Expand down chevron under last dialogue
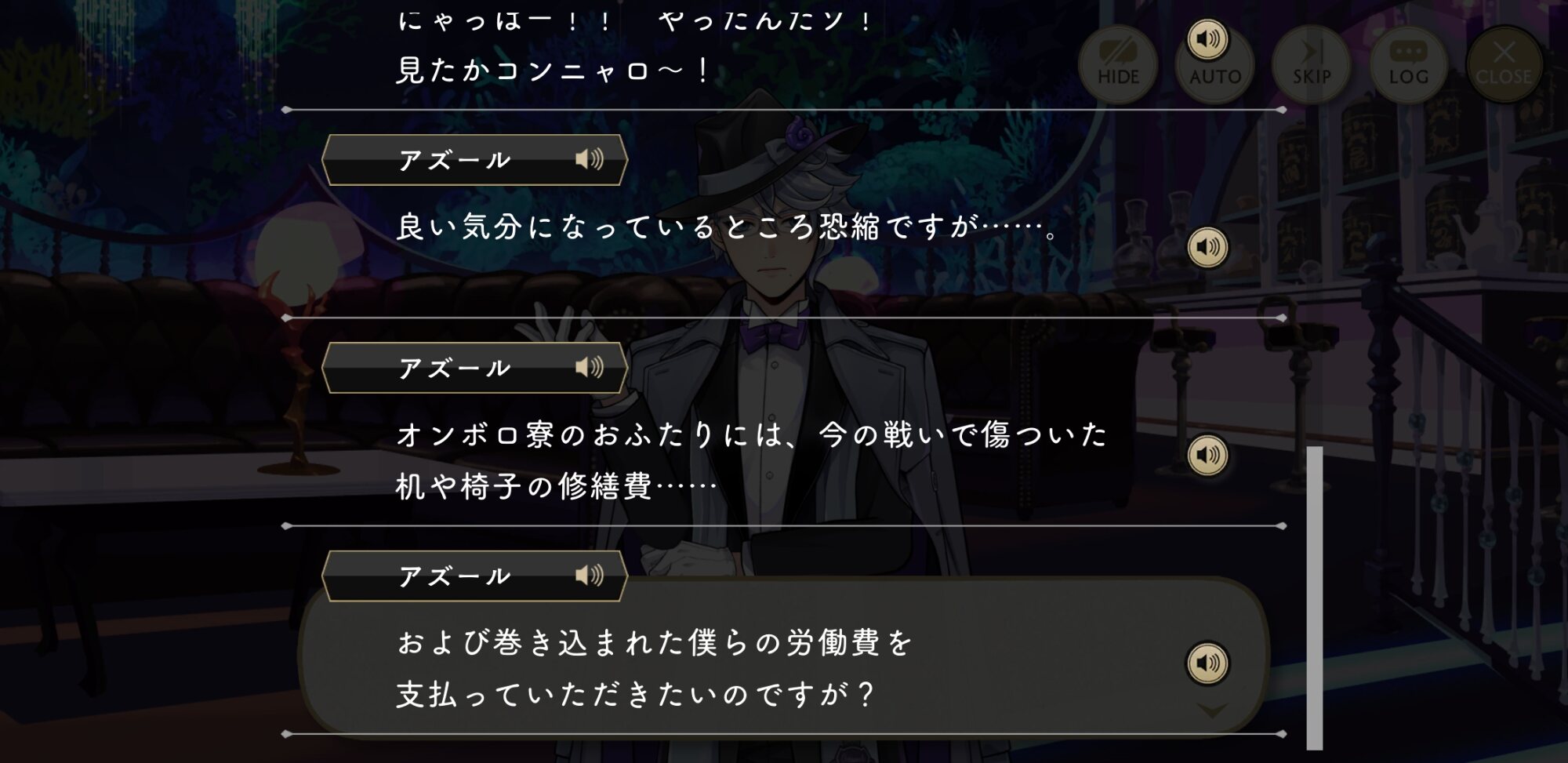The height and width of the screenshot is (763, 1568). [x=1212, y=710]
